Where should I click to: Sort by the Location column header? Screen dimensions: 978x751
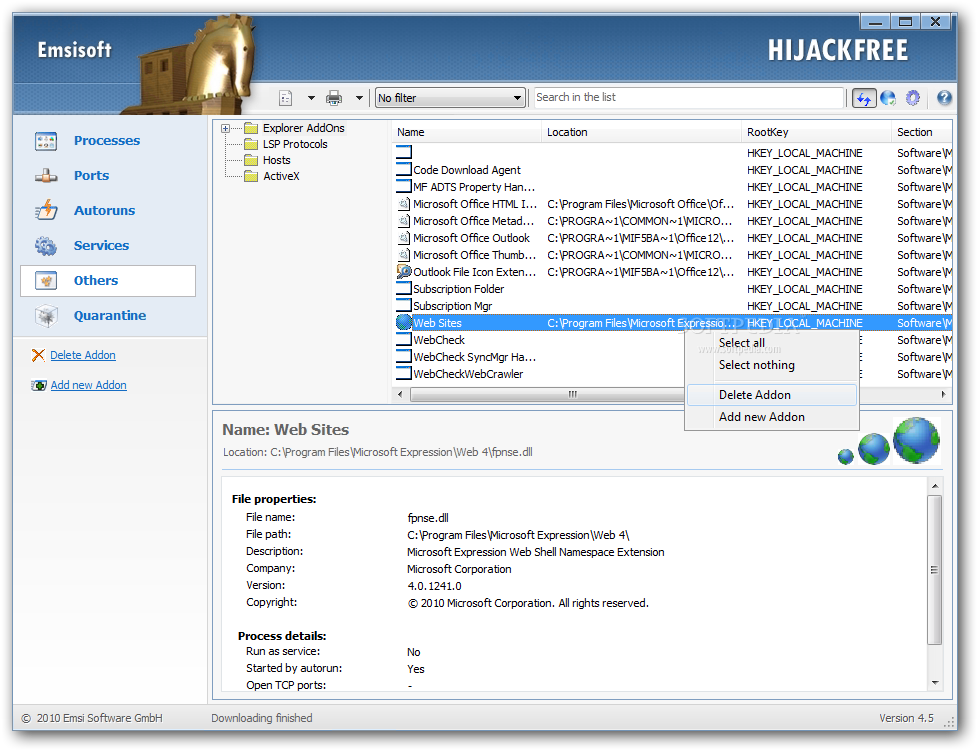[641, 132]
